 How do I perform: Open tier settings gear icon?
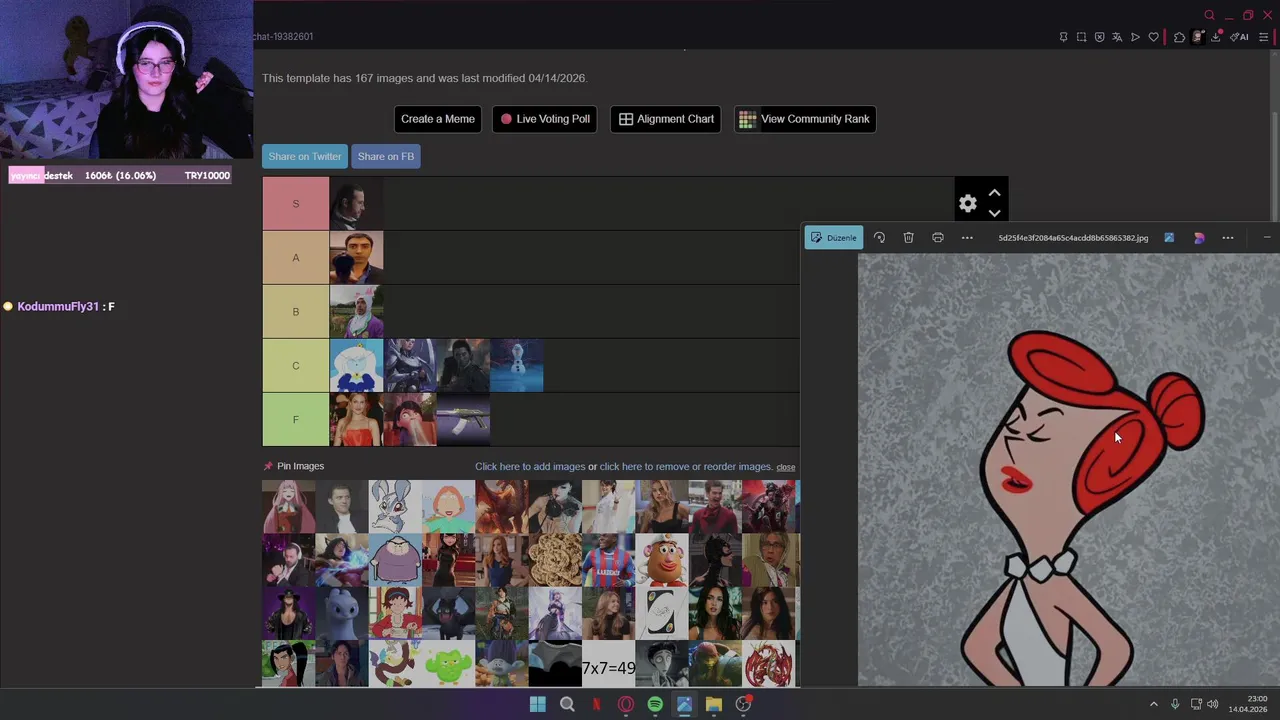click(967, 204)
